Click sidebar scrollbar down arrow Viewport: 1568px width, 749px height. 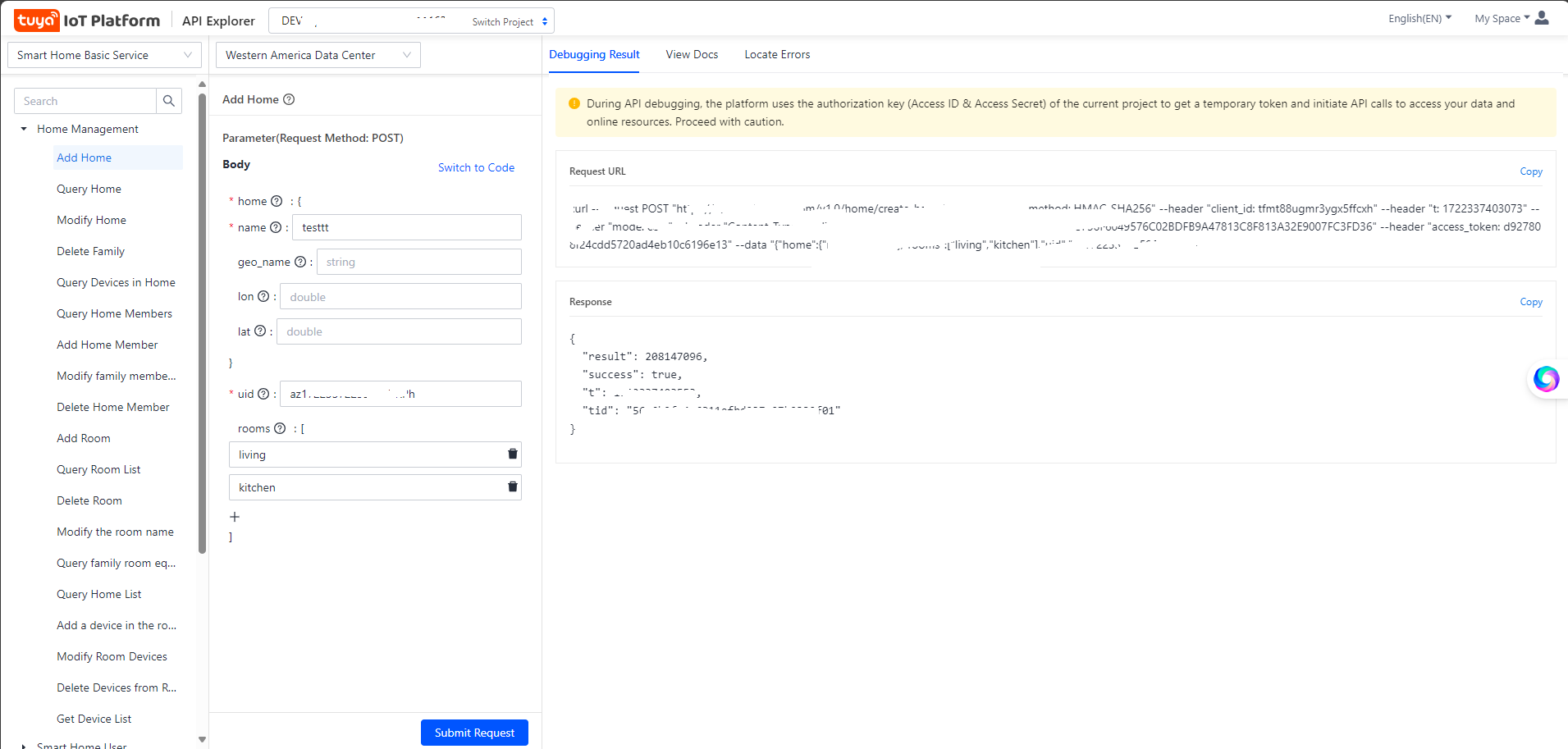tap(202, 739)
